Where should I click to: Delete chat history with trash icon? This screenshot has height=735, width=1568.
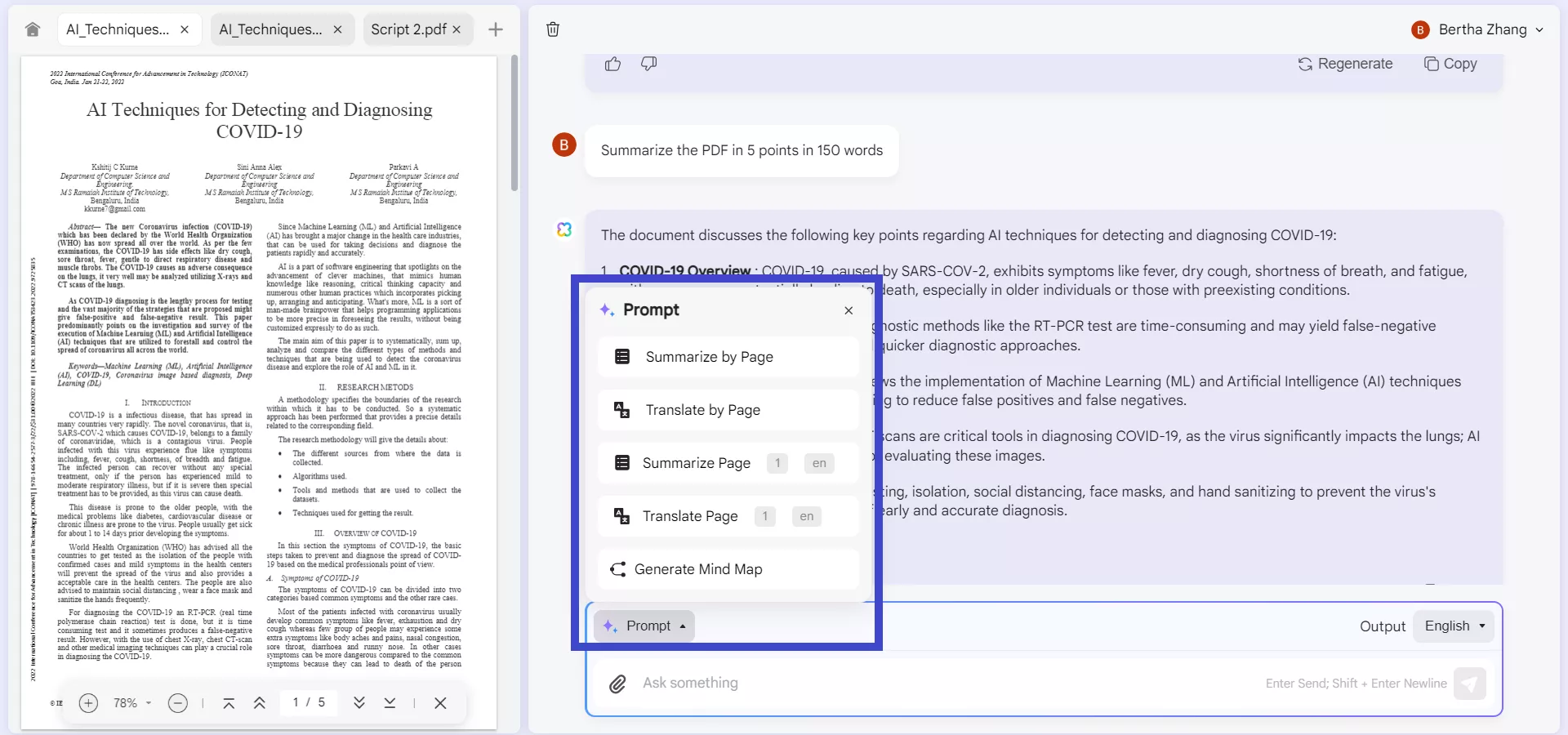(553, 29)
